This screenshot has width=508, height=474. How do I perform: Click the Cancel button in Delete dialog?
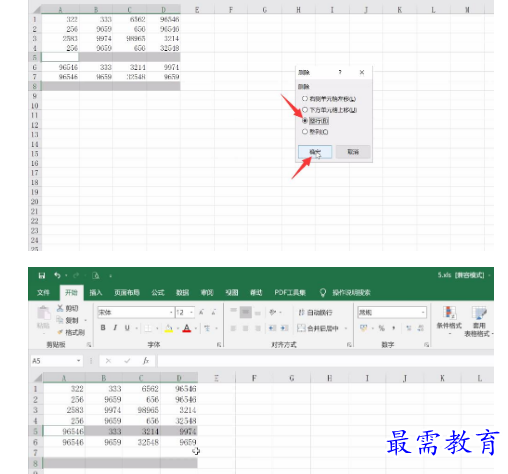pos(353,152)
